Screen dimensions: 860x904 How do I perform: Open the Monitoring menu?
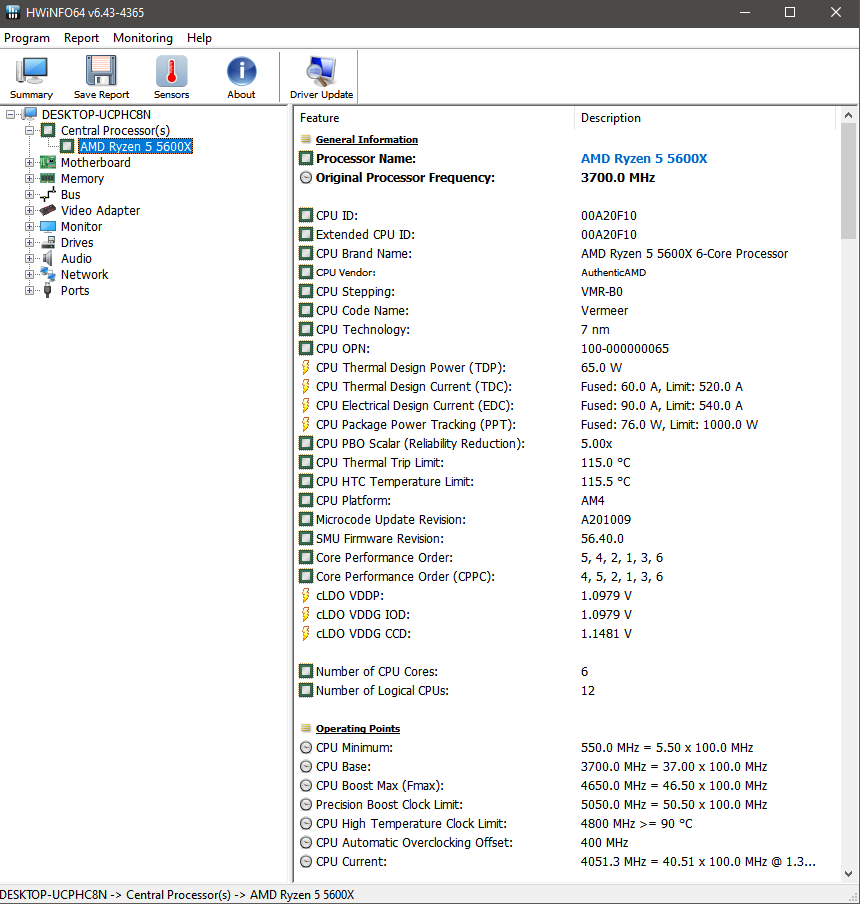pyautogui.click(x=143, y=38)
